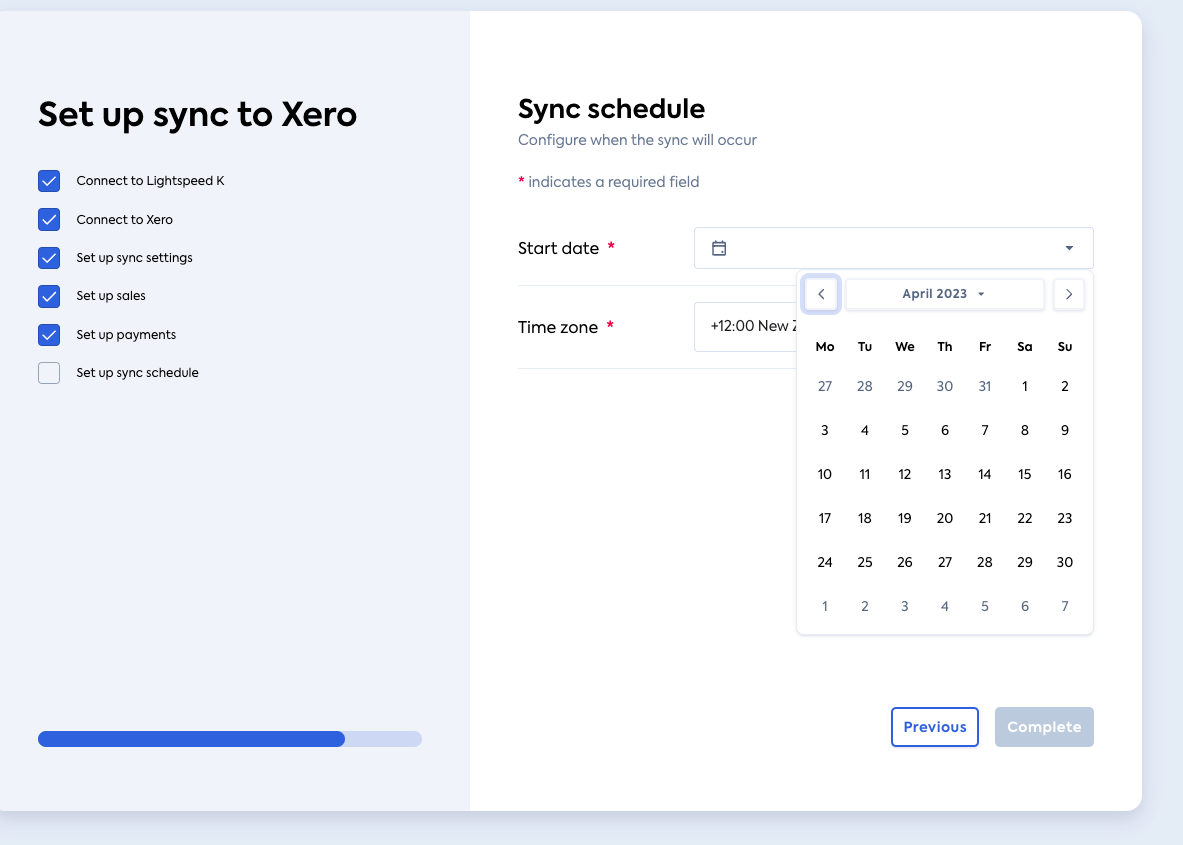This screenshot has height=845, width=1183.
Task: Open the Start date dropdown arrow
Action: coord(1068,247)
